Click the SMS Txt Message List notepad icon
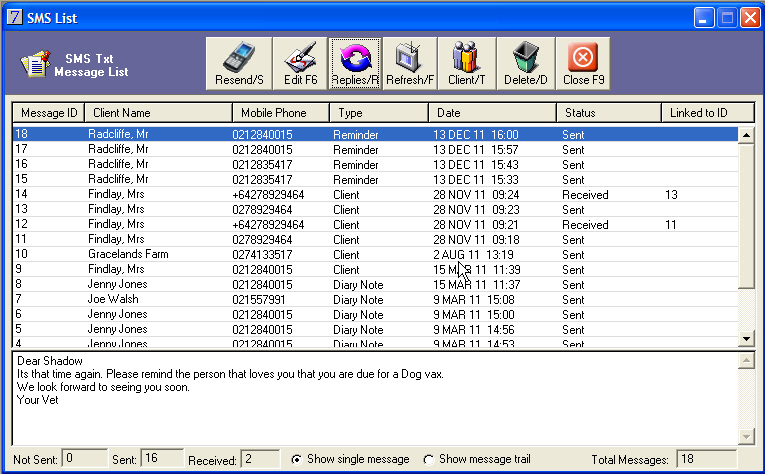 pyautogui.click(x=35, y=64)
